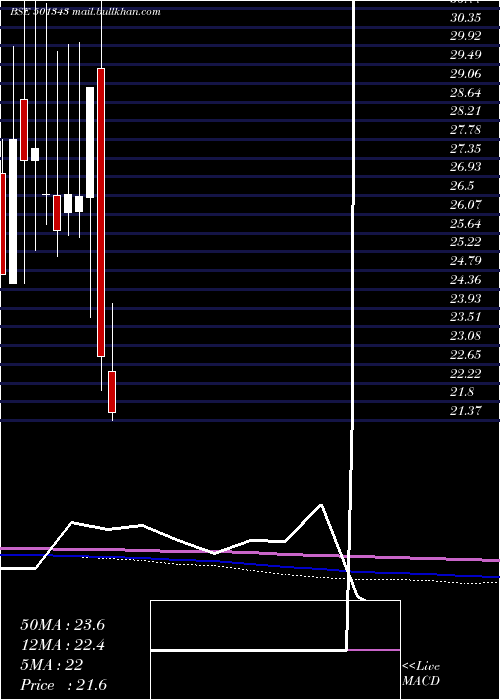Click the 12MA : 22.4 reading
Image resolution: width=500 pixels, height=700 pixels.
click(62, 645)
